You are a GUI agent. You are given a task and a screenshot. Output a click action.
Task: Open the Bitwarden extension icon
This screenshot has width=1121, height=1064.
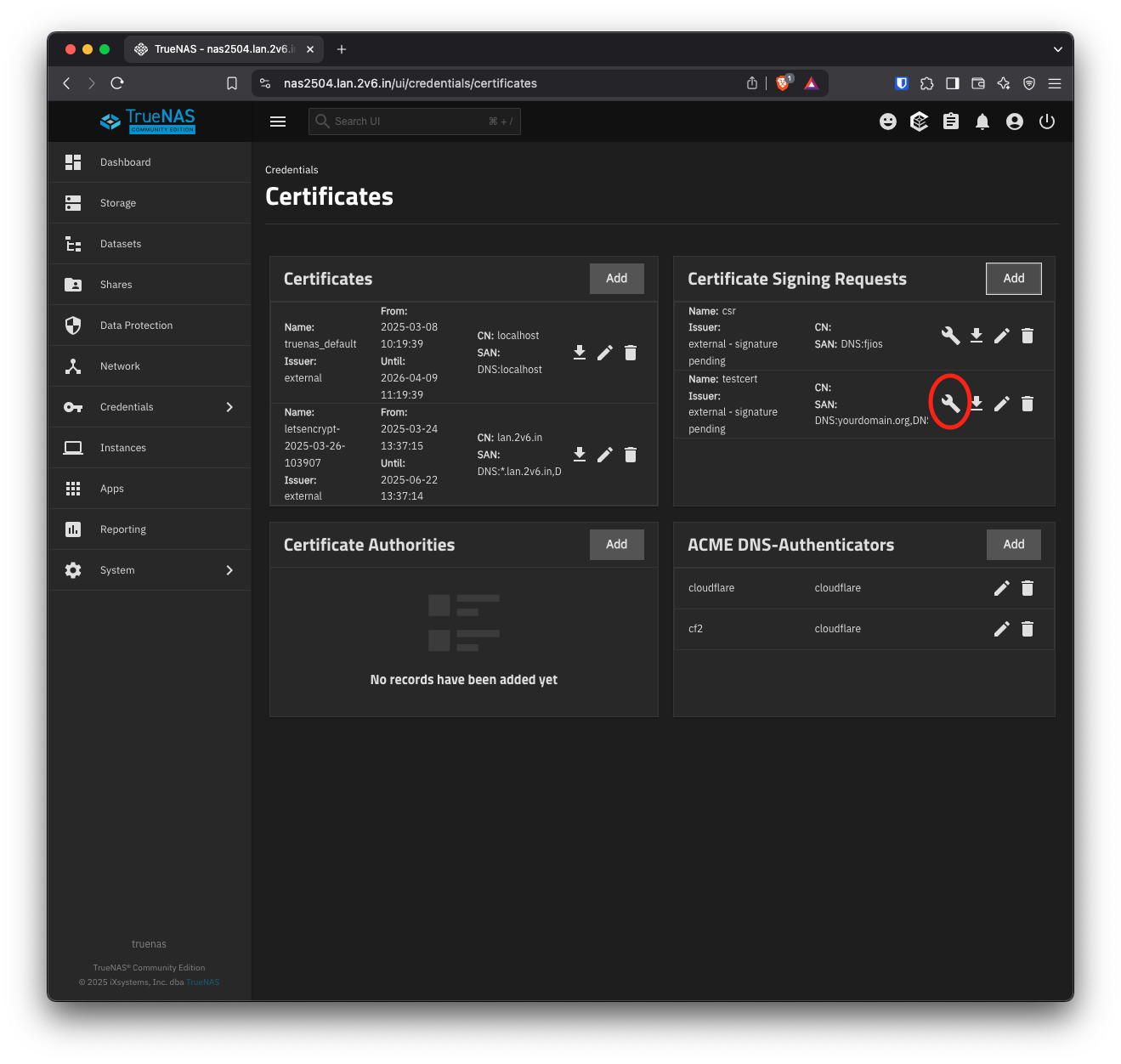point(902,83)
